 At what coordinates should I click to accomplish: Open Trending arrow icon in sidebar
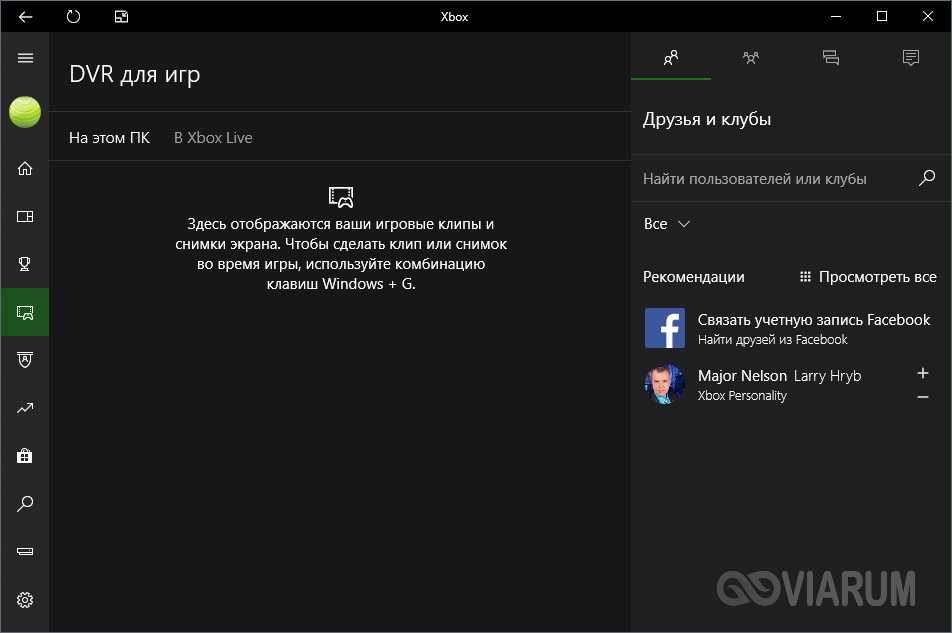pos(25,408)
